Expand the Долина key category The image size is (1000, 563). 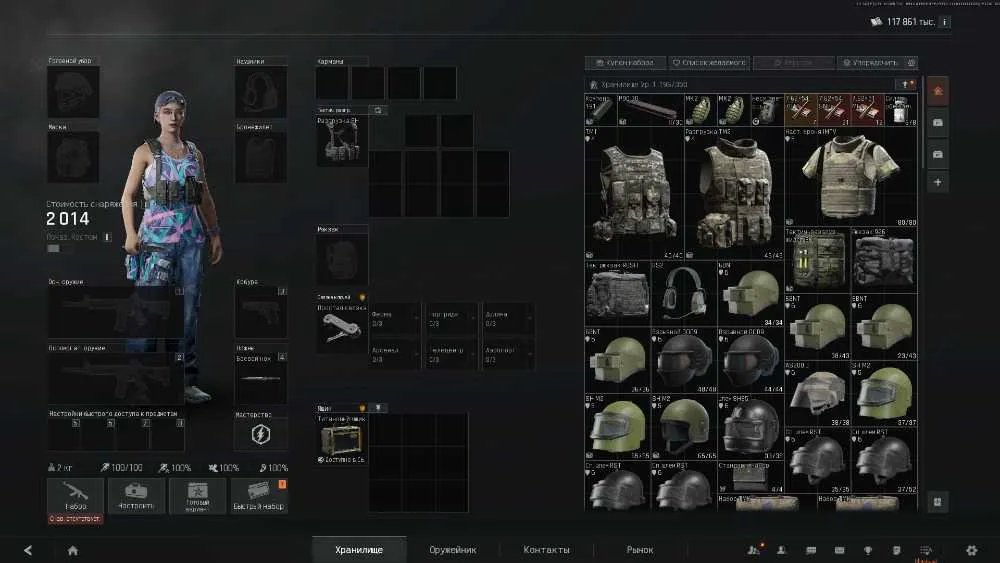coord(508,318)
